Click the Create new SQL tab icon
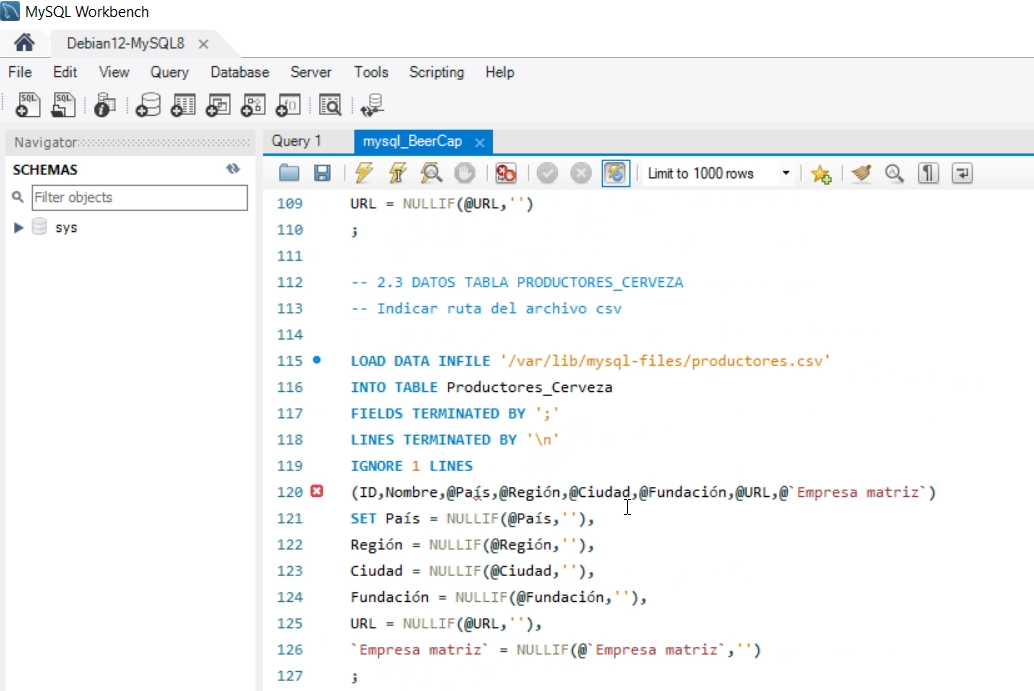The image size is (1034, 691). pyautogui.click(x=28, y=104)
